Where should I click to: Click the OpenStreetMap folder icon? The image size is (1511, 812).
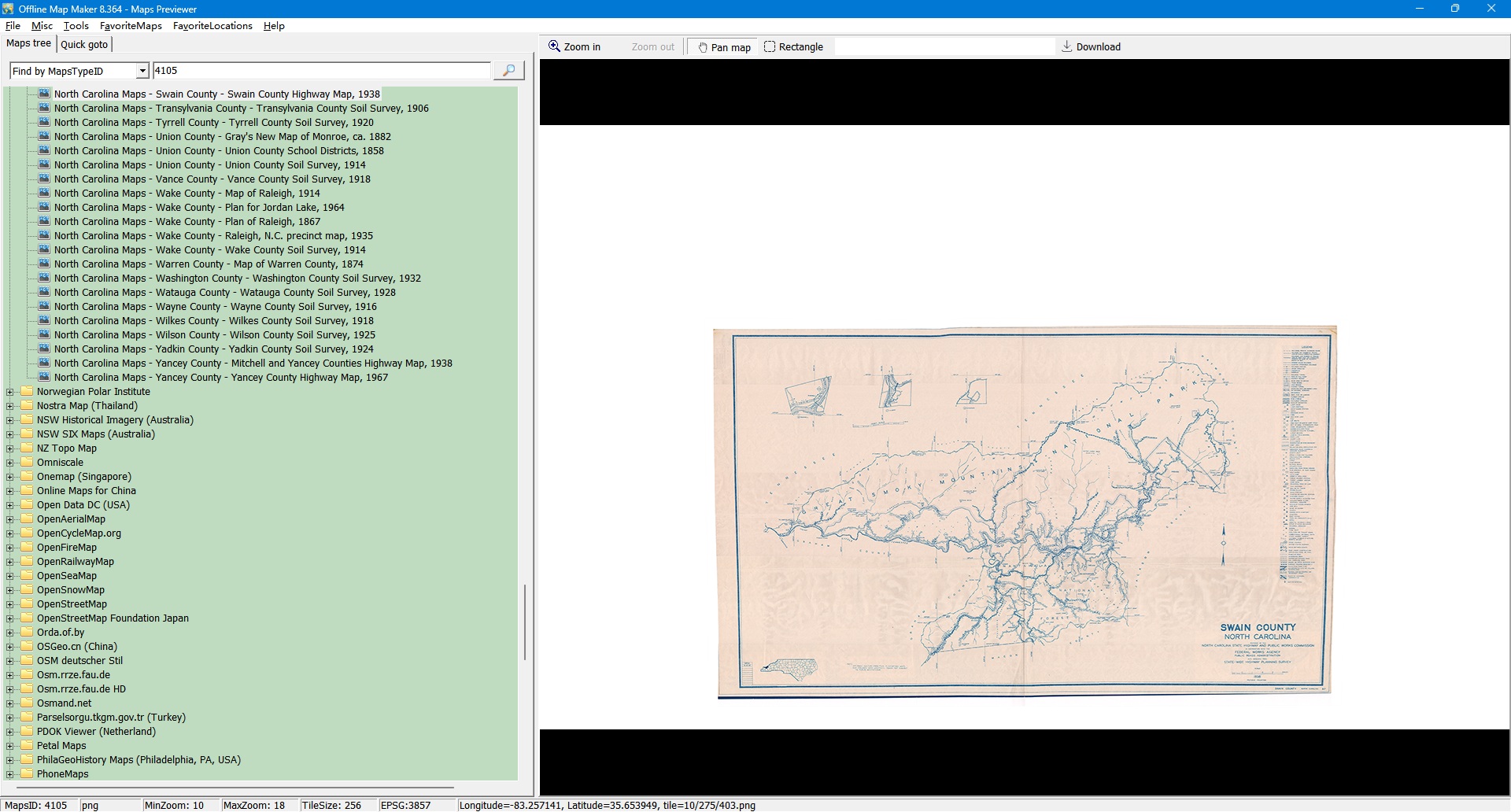(28, 604)
